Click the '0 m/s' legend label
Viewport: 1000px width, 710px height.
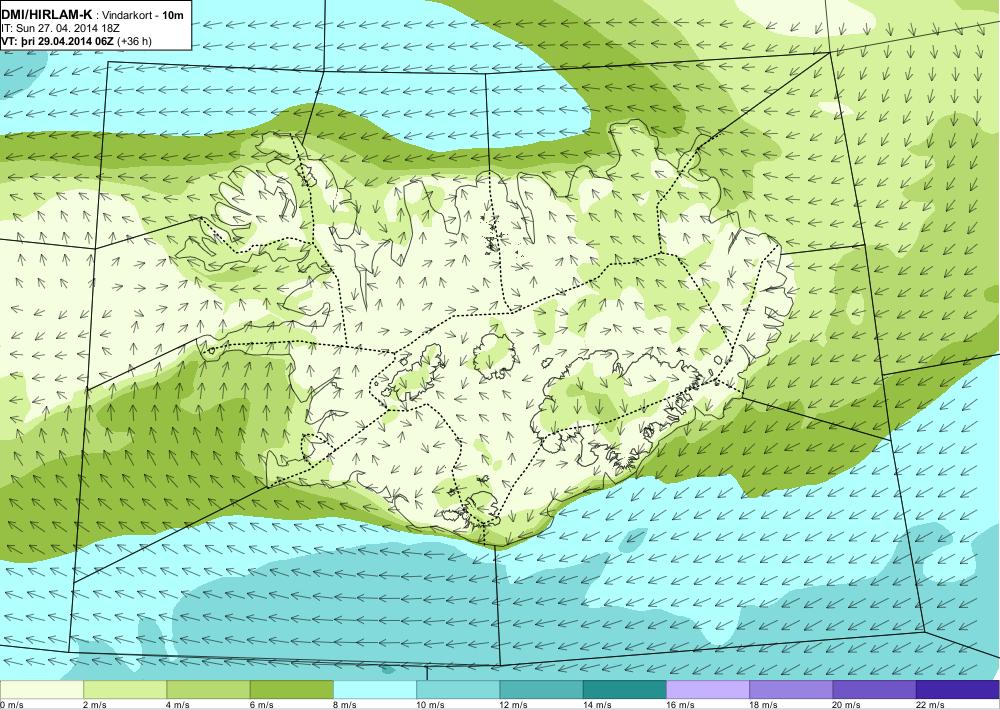12,705
